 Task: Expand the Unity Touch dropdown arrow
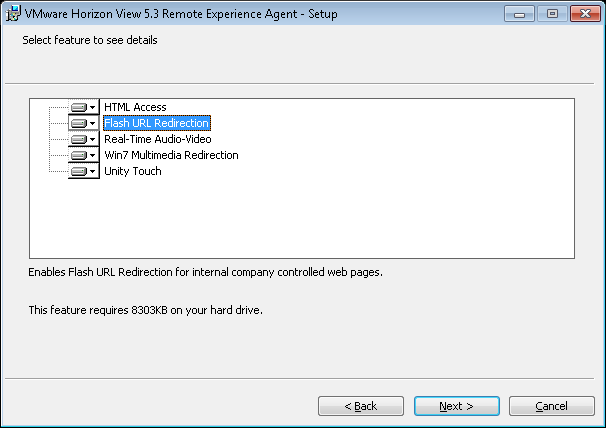point(93,171)
